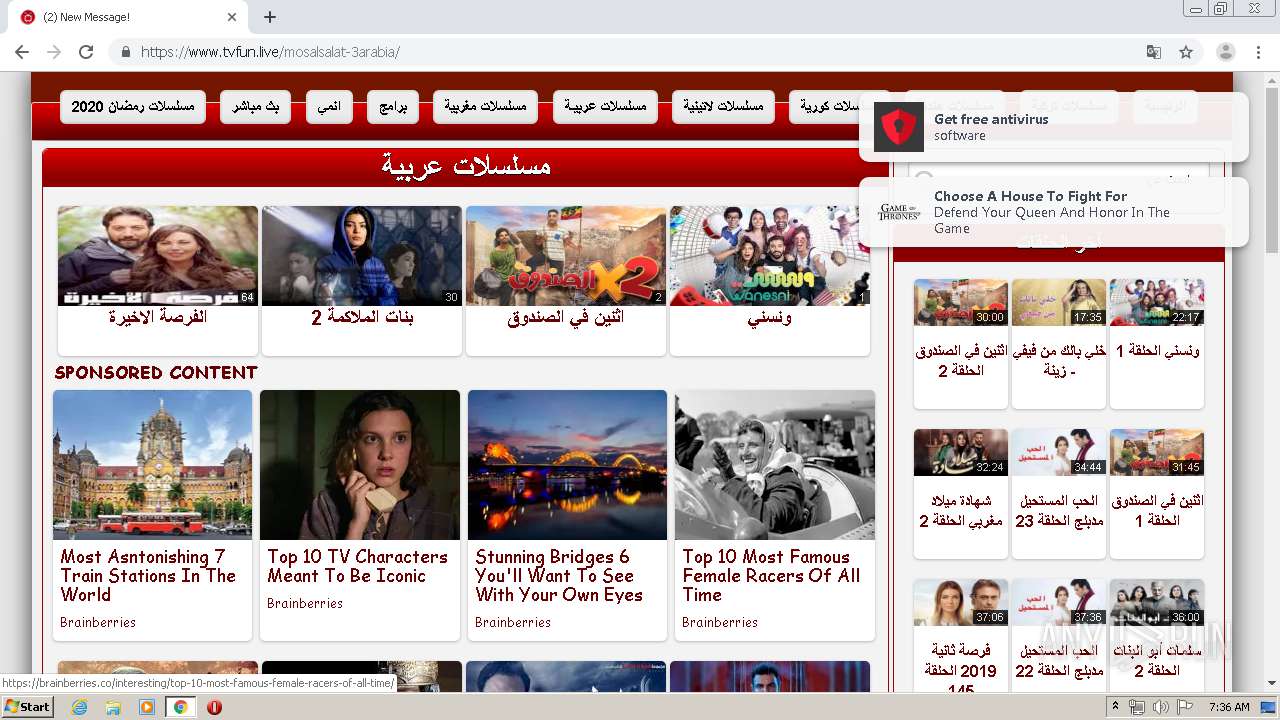The image size is (1280, 720).
Task: Bookmark this page with star icon
Action: click(x=1186, y=52)
